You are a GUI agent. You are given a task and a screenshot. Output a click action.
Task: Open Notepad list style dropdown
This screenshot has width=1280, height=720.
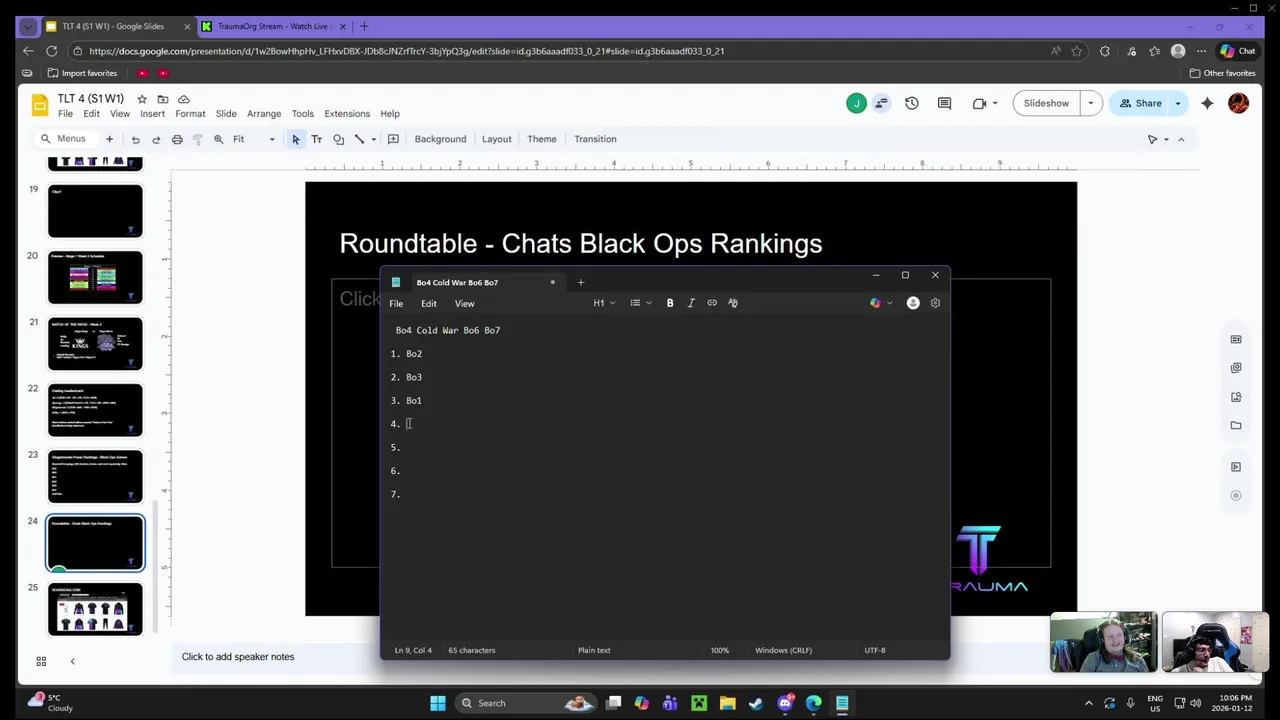(x=641, y=303)
